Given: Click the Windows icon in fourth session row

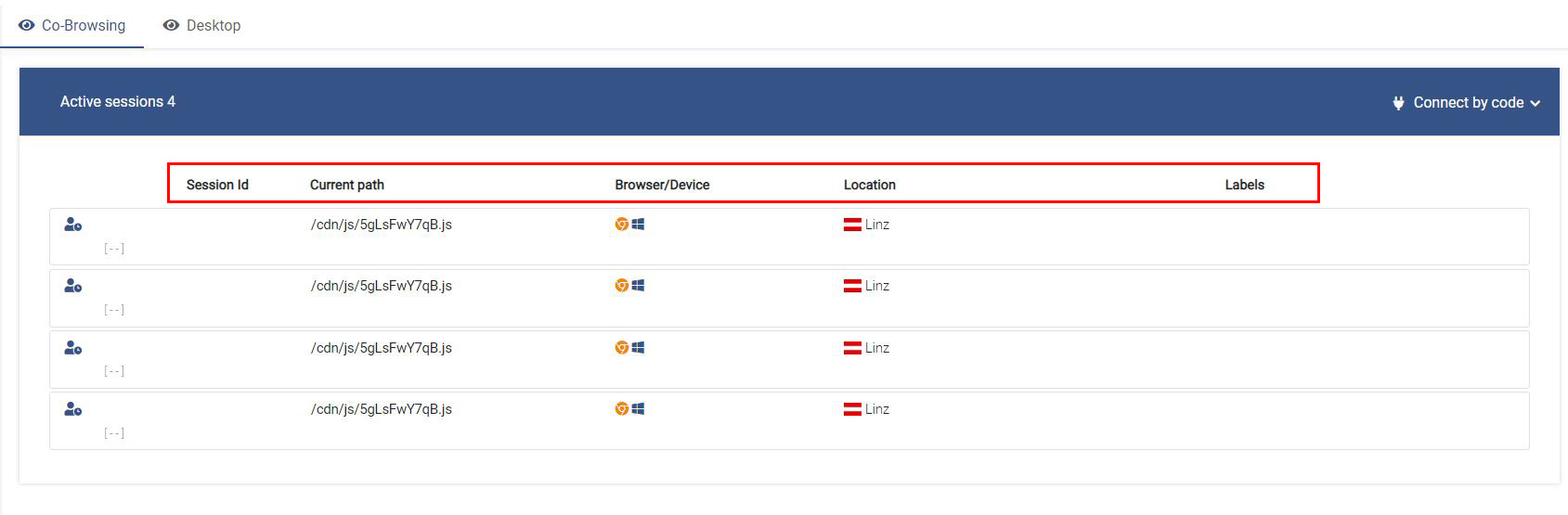Looking at the screenshot, I should pos(638,408).
